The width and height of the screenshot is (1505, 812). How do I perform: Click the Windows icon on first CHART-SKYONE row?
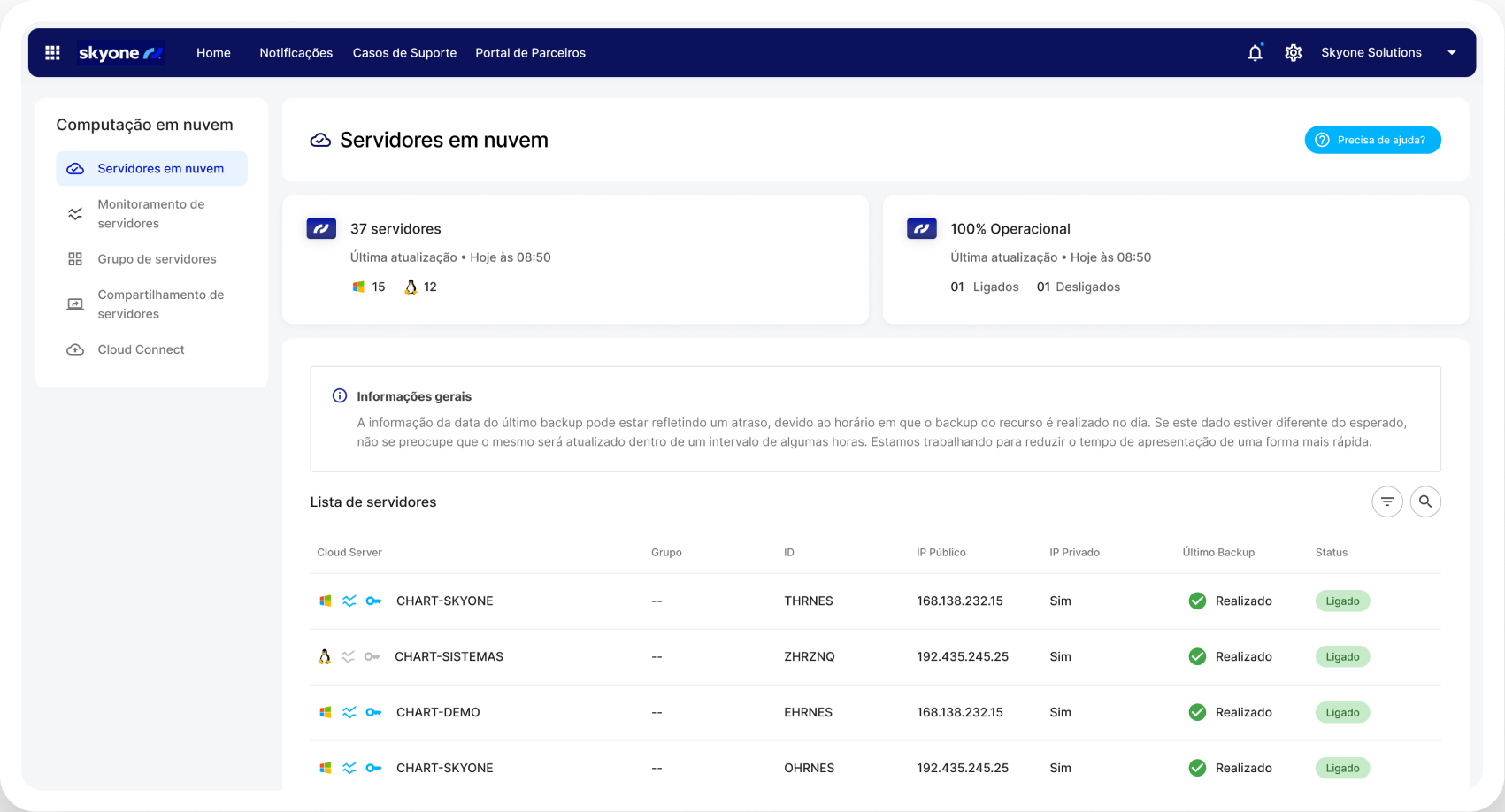pyautogui.click(x=325, y=601)
